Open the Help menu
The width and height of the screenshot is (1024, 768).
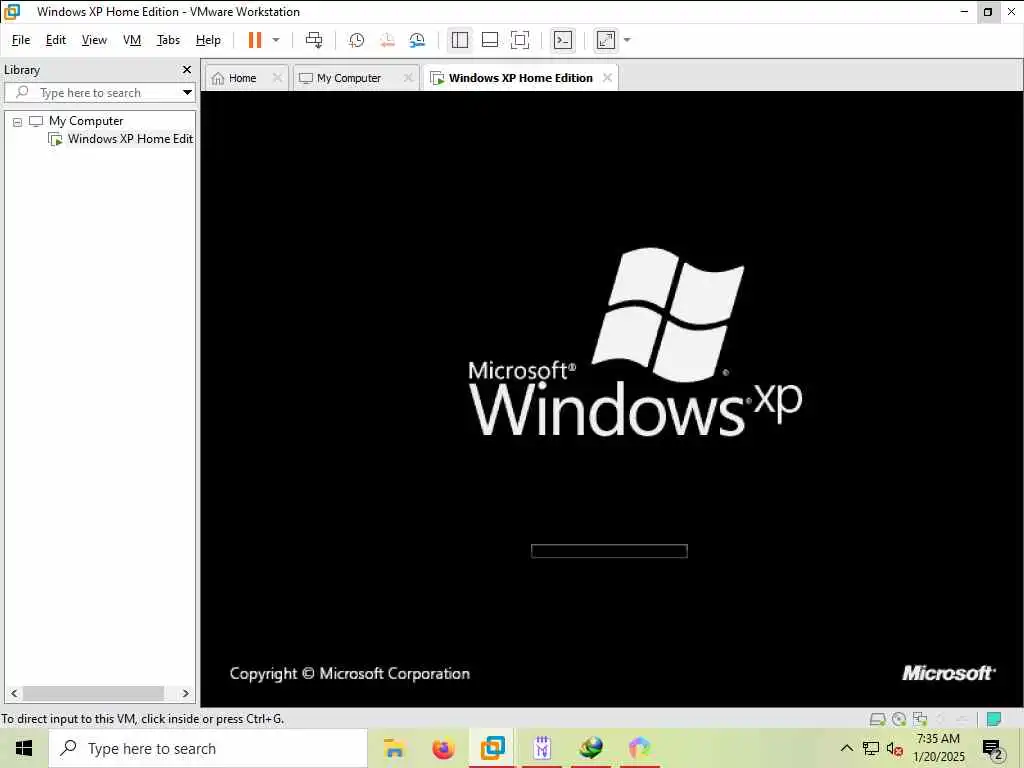[208, 40]
